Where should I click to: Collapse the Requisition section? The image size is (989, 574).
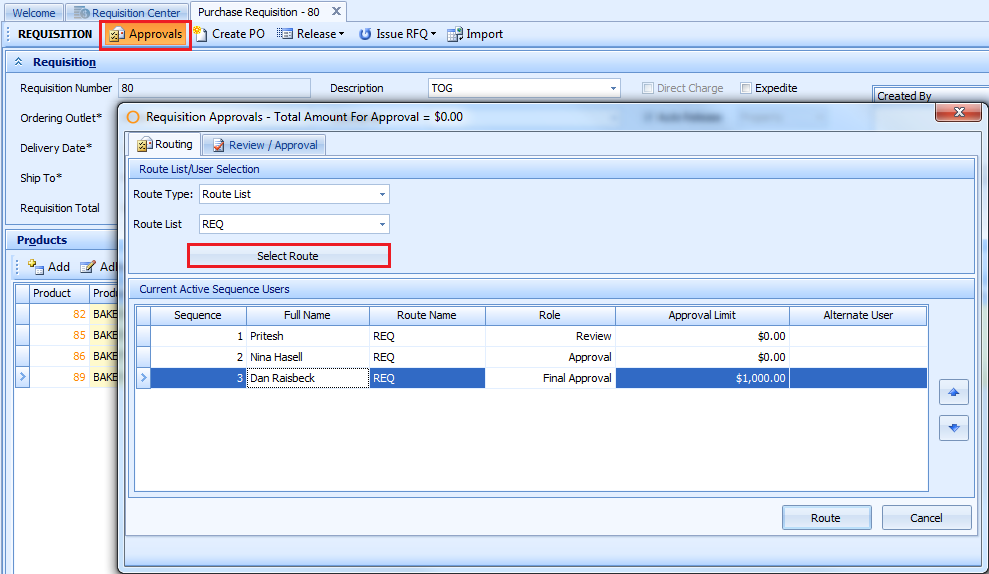pyautogui.click(x=20, y=62)
